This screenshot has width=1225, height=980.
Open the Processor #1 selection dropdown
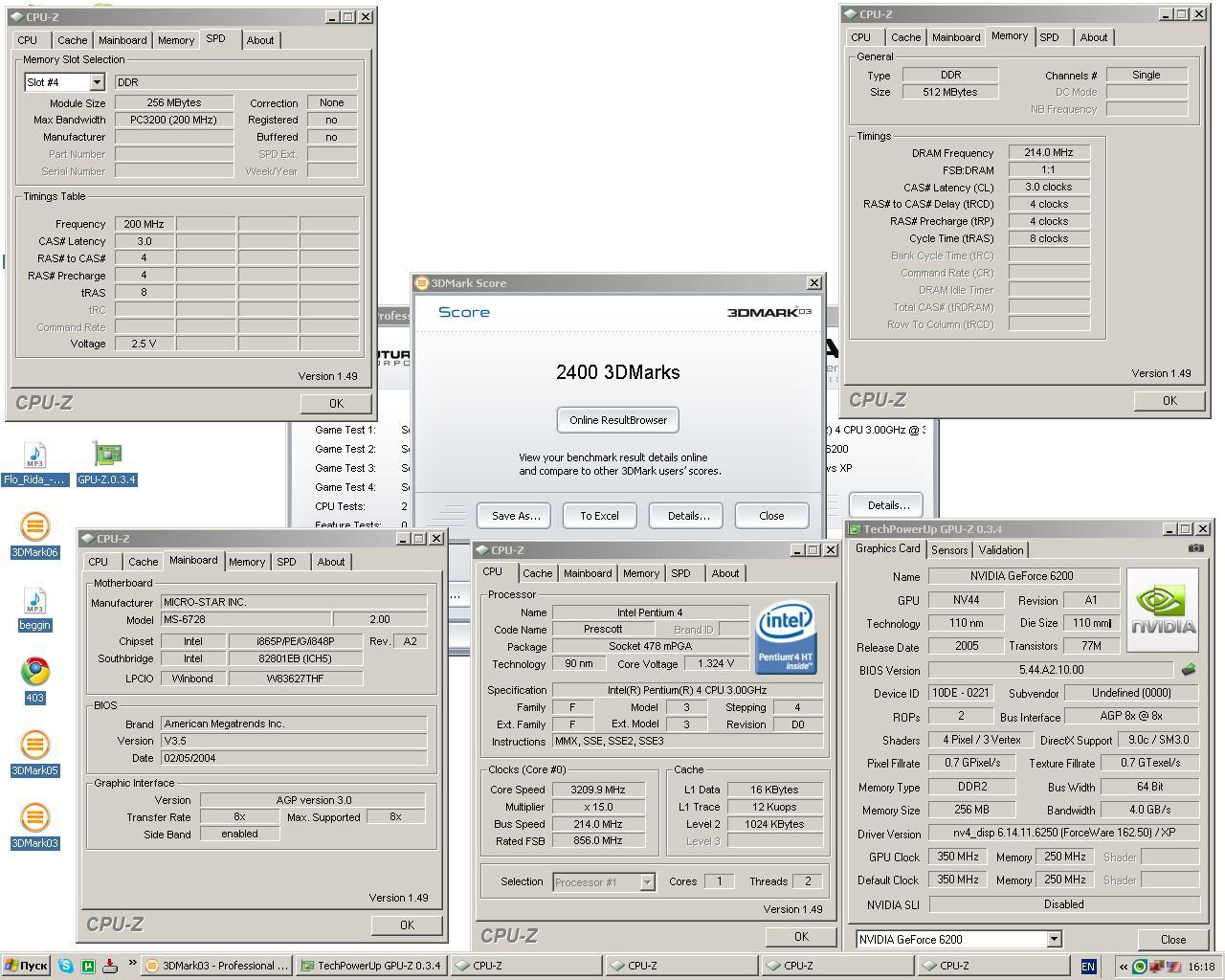tap(647, 882)
